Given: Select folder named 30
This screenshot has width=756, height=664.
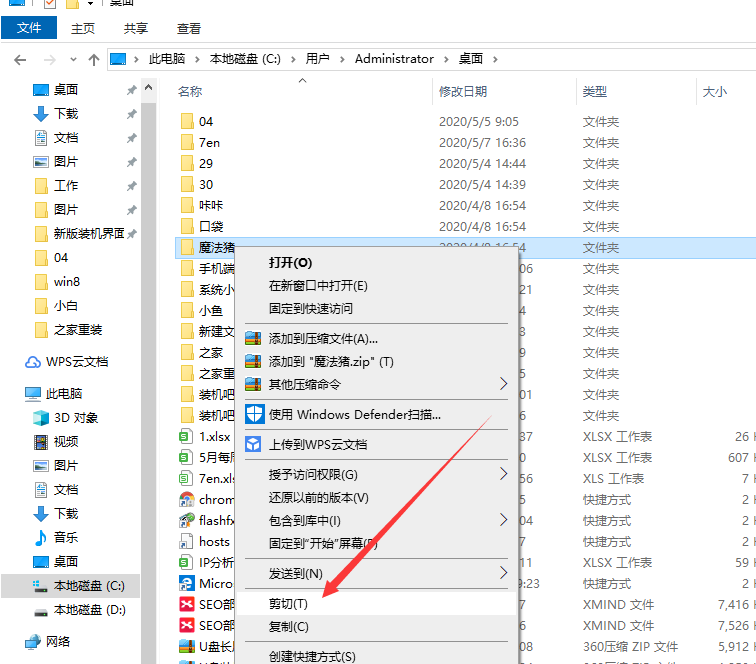Looking at the screenshot, I should point(206,185).
